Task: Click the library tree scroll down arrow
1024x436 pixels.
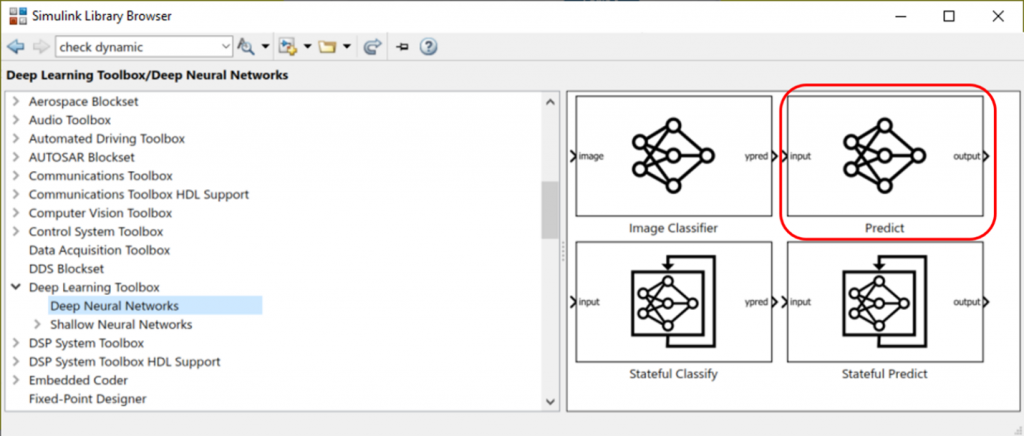Action: (x=550, y=401)
